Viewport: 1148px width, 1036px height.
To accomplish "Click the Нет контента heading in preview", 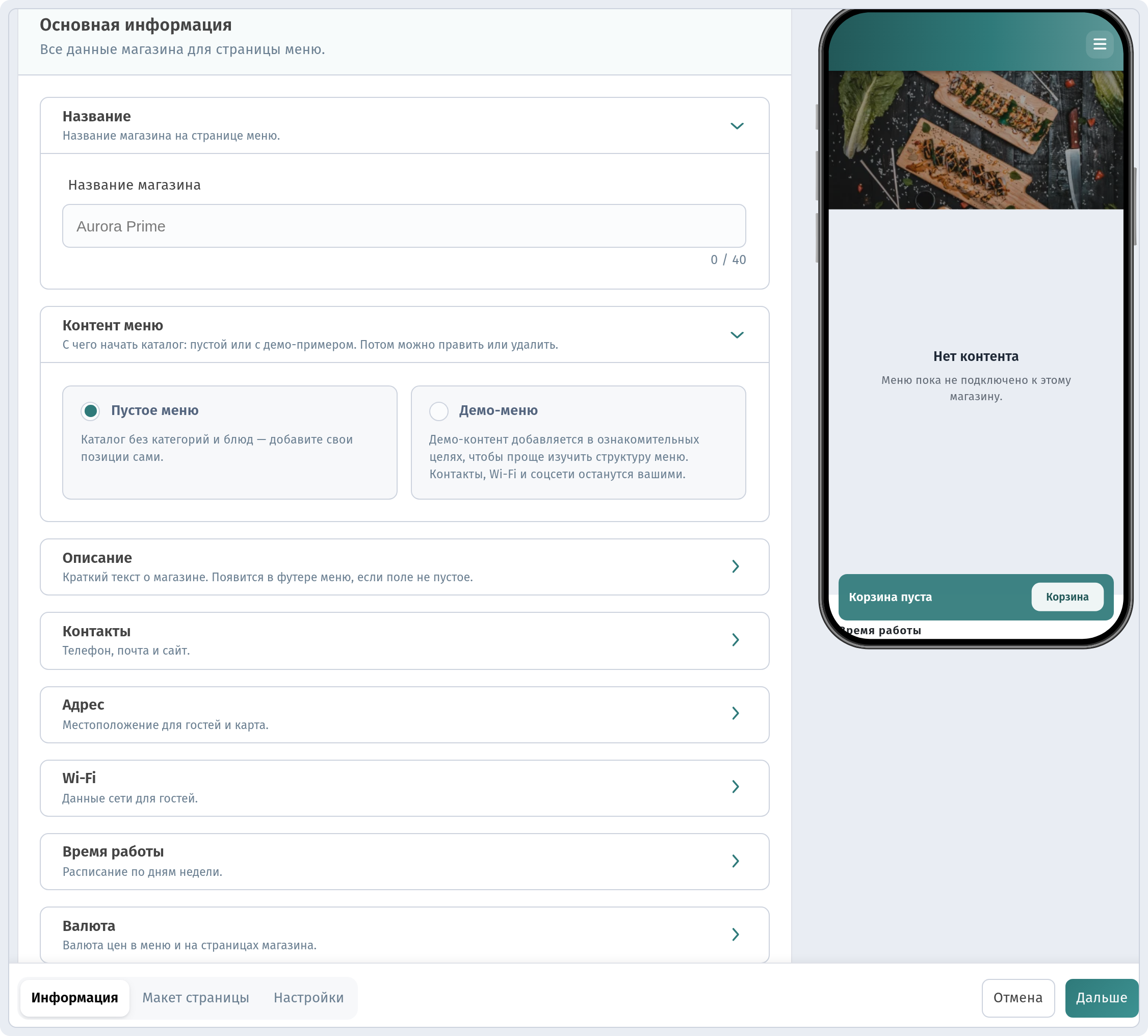I will pyautogui.click(x=976, y=356).
